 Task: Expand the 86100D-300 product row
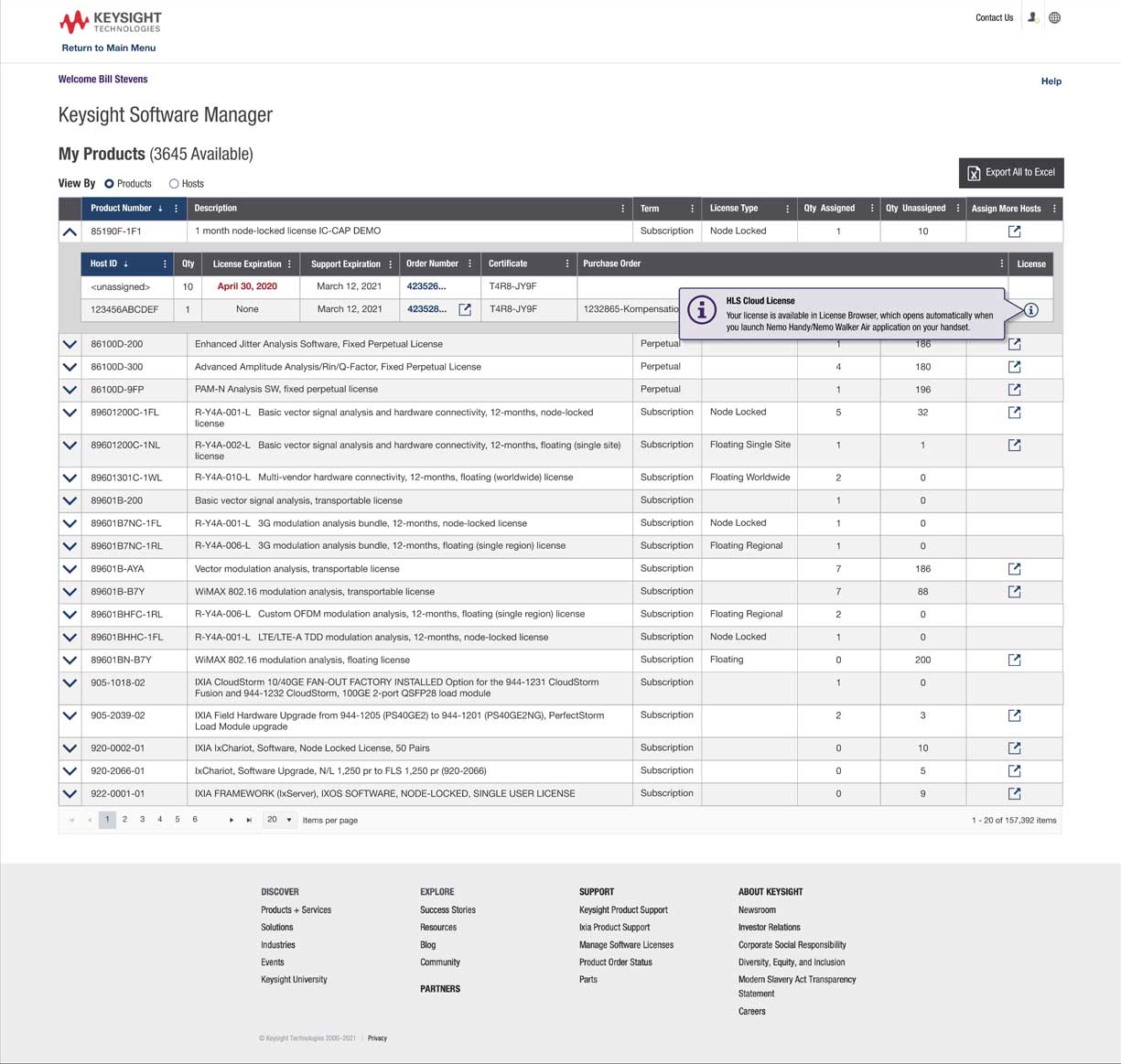(x=70, y=366)
